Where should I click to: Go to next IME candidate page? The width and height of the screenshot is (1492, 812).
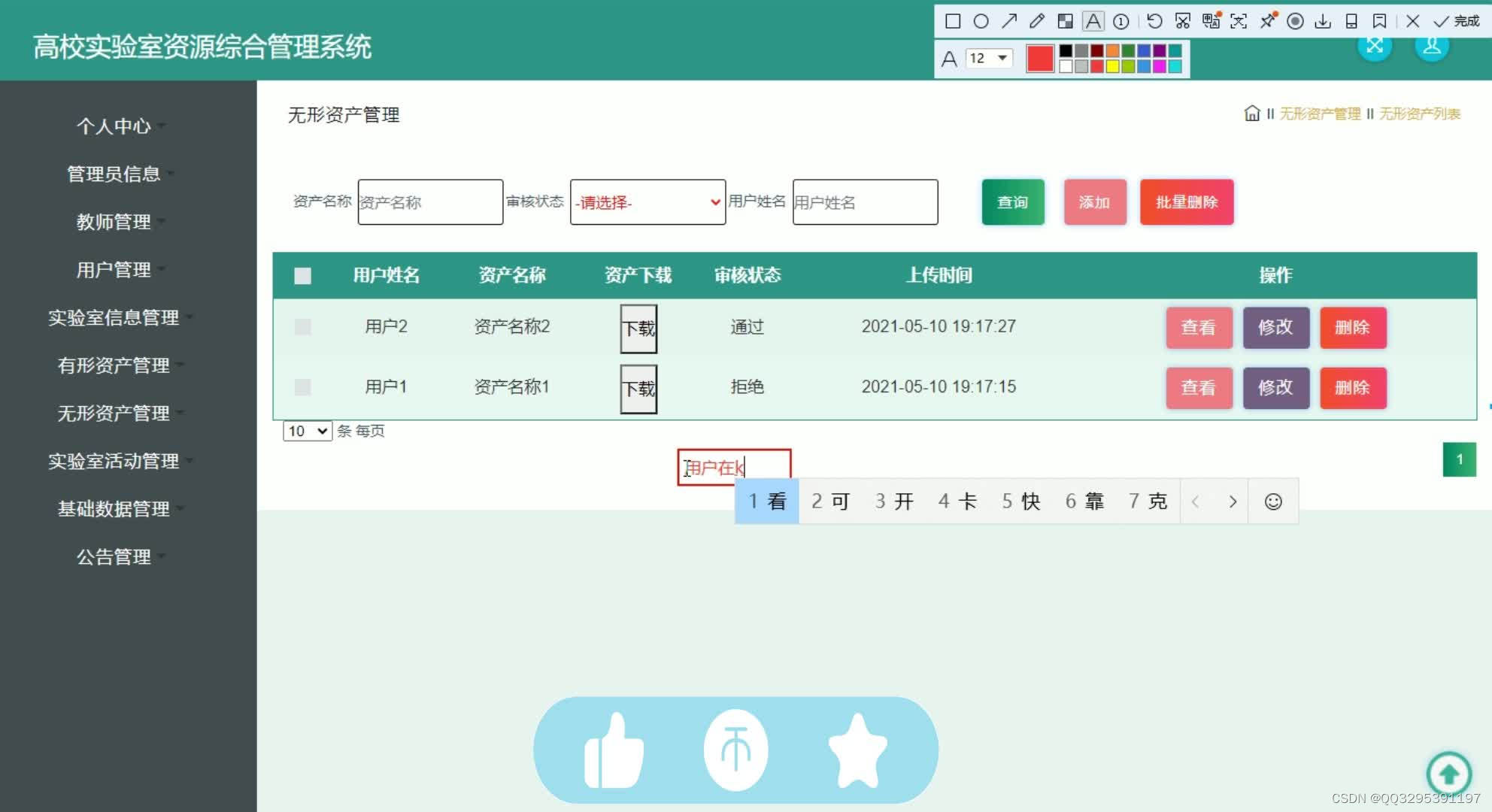coord(1233,501)
